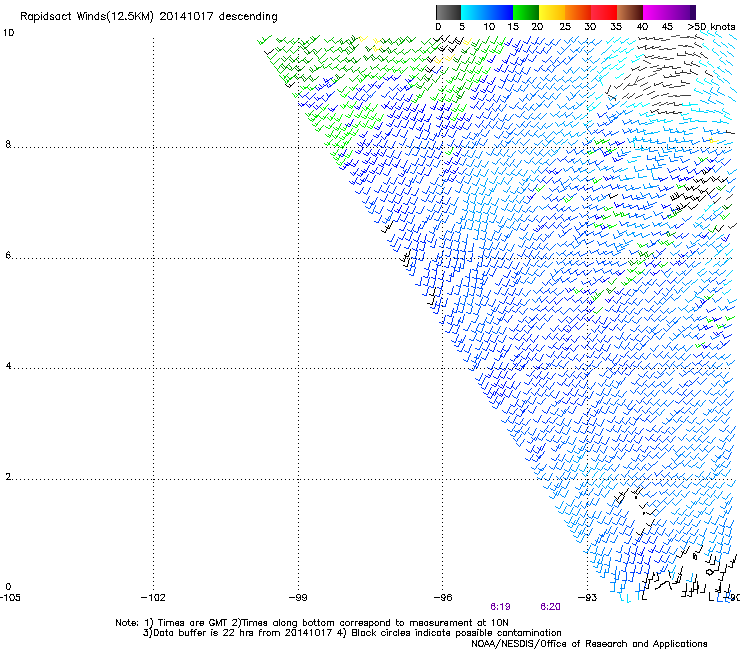
Task: Click the '15' label under the color bar
Action: click(x=513, y=27)
